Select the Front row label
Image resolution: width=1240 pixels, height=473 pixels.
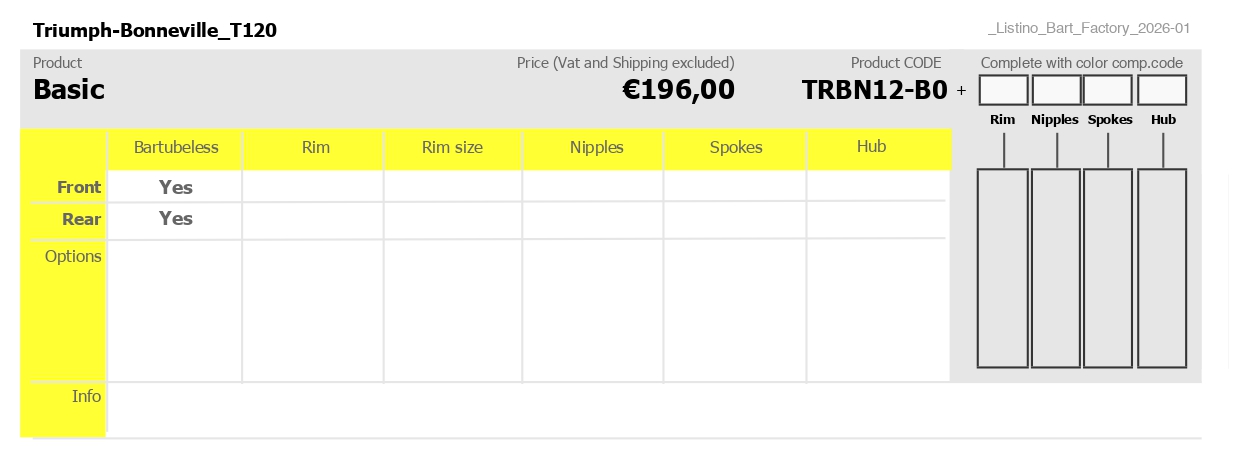point(79,187)
